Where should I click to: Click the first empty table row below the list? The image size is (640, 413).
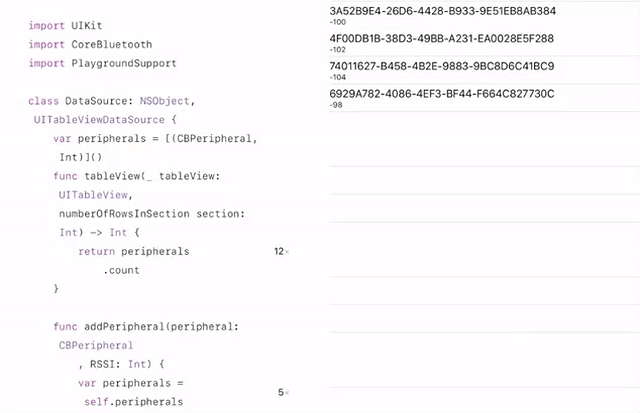tap(484, 136)
